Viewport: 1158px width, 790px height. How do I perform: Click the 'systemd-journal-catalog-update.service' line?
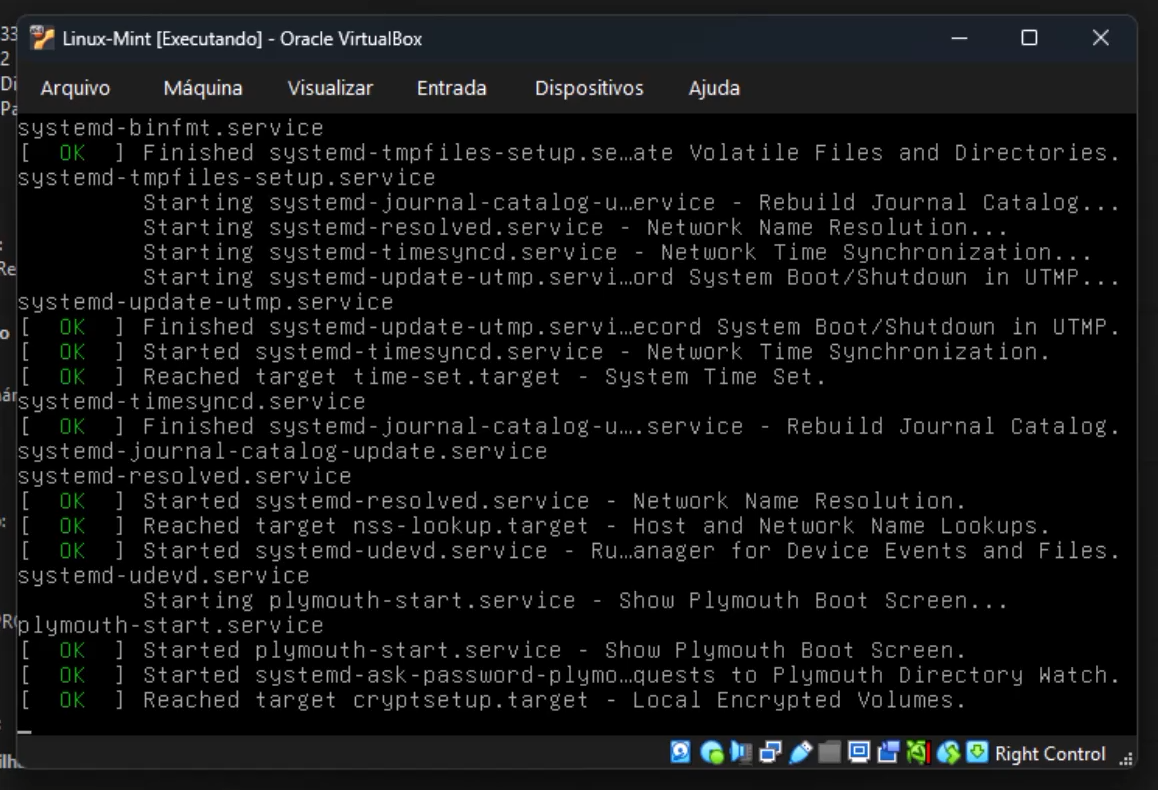point(283,451)
